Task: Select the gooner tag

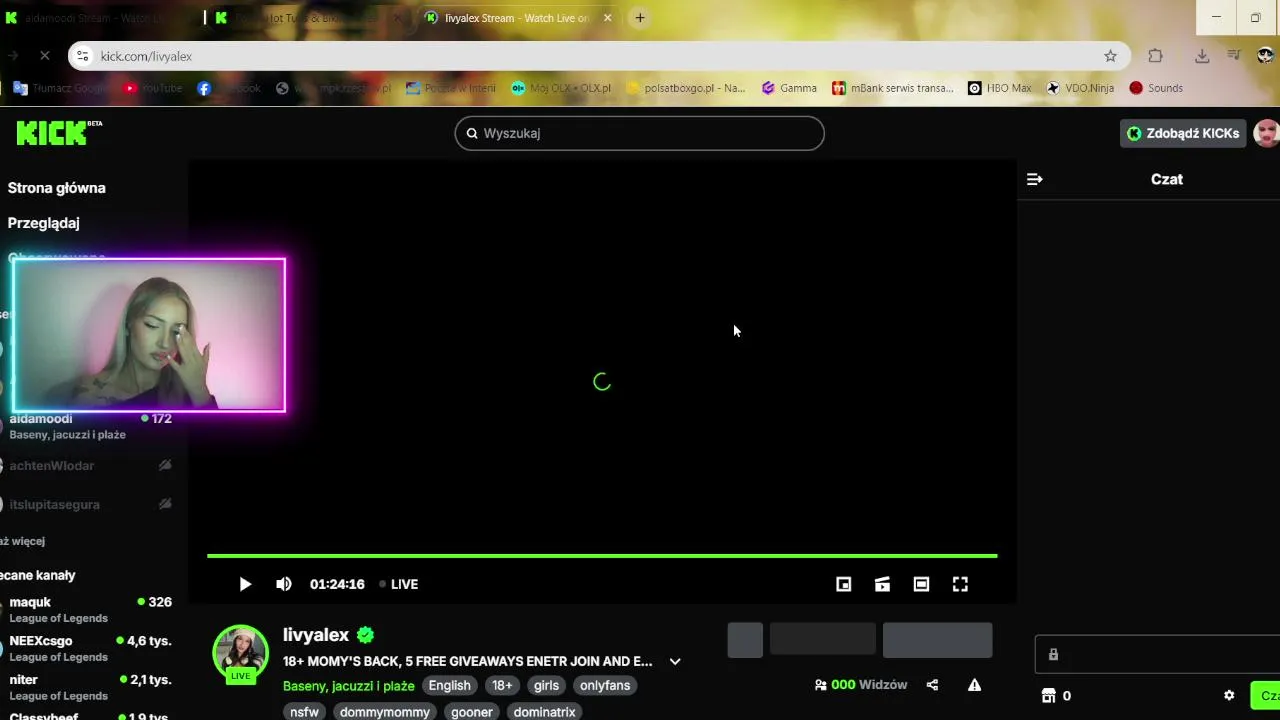Action: (472, 712)
